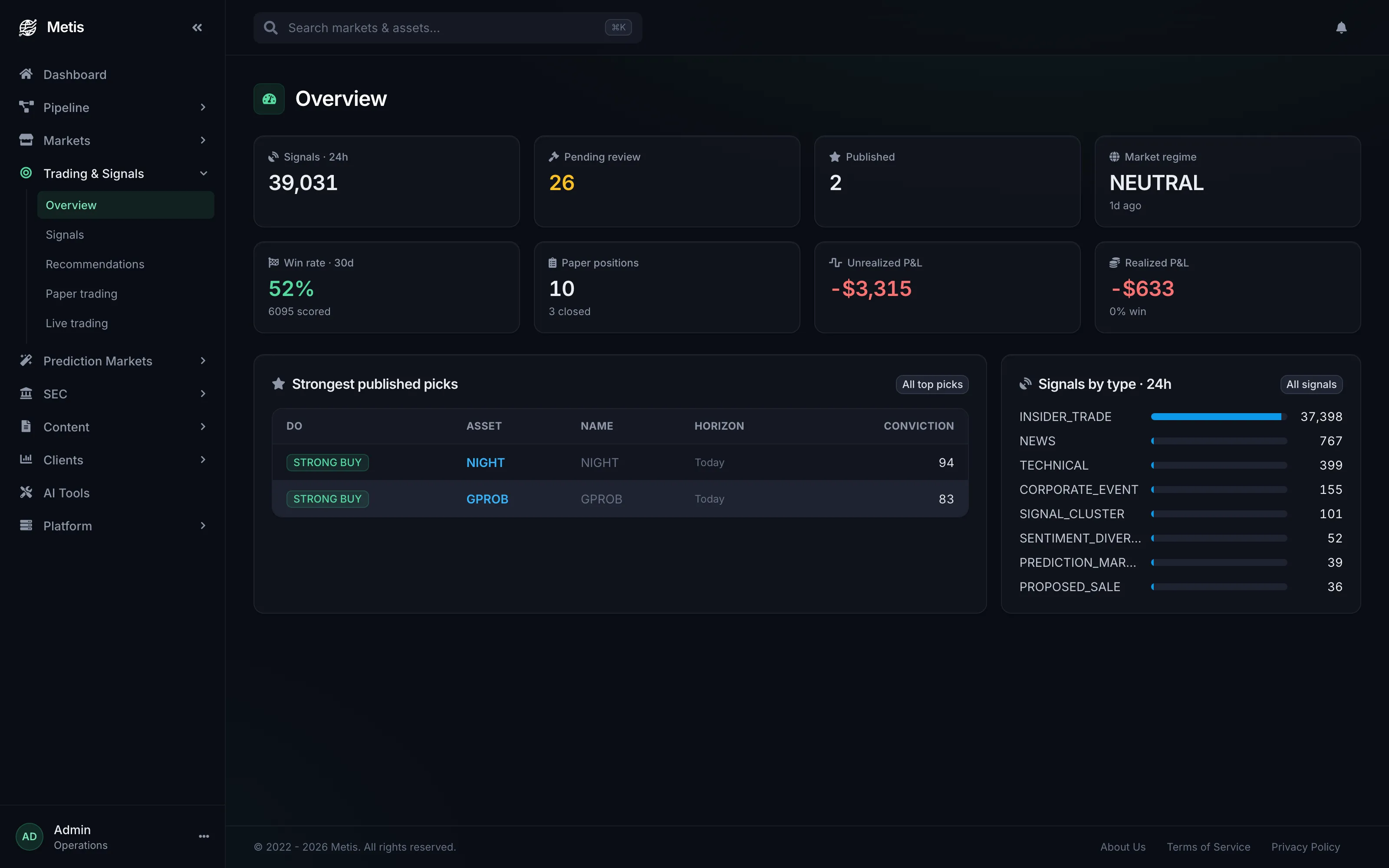Click the AI Tools wrench icon
The image size is (1389, 868).
coord(26,493)
